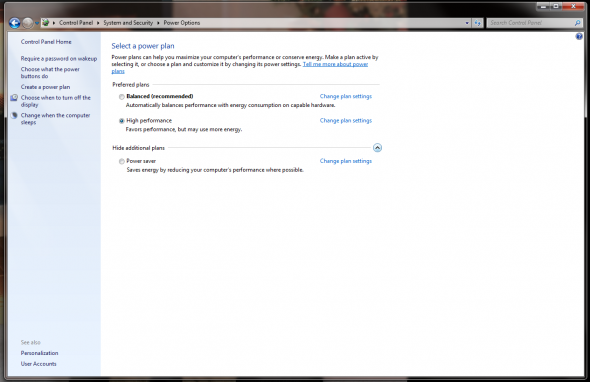
Task: Click the Control Panel icon in address bar
Action: pos(46,23)
